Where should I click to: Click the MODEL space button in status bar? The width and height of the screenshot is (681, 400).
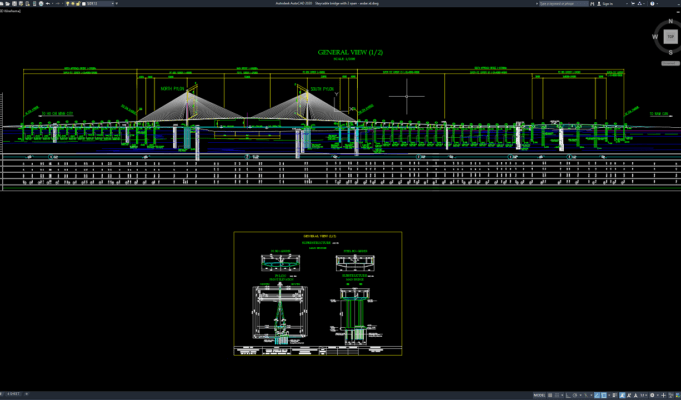539,395
